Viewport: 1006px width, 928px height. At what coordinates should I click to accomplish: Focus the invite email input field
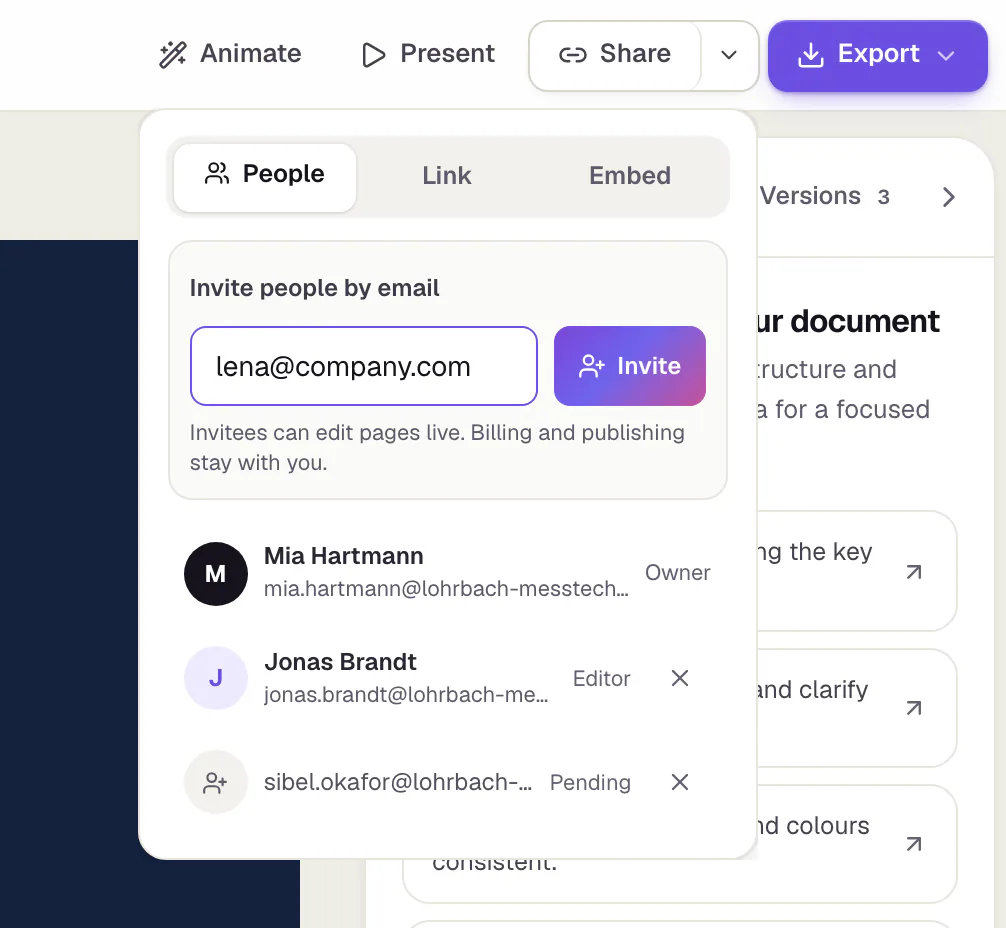pos(364,366)
